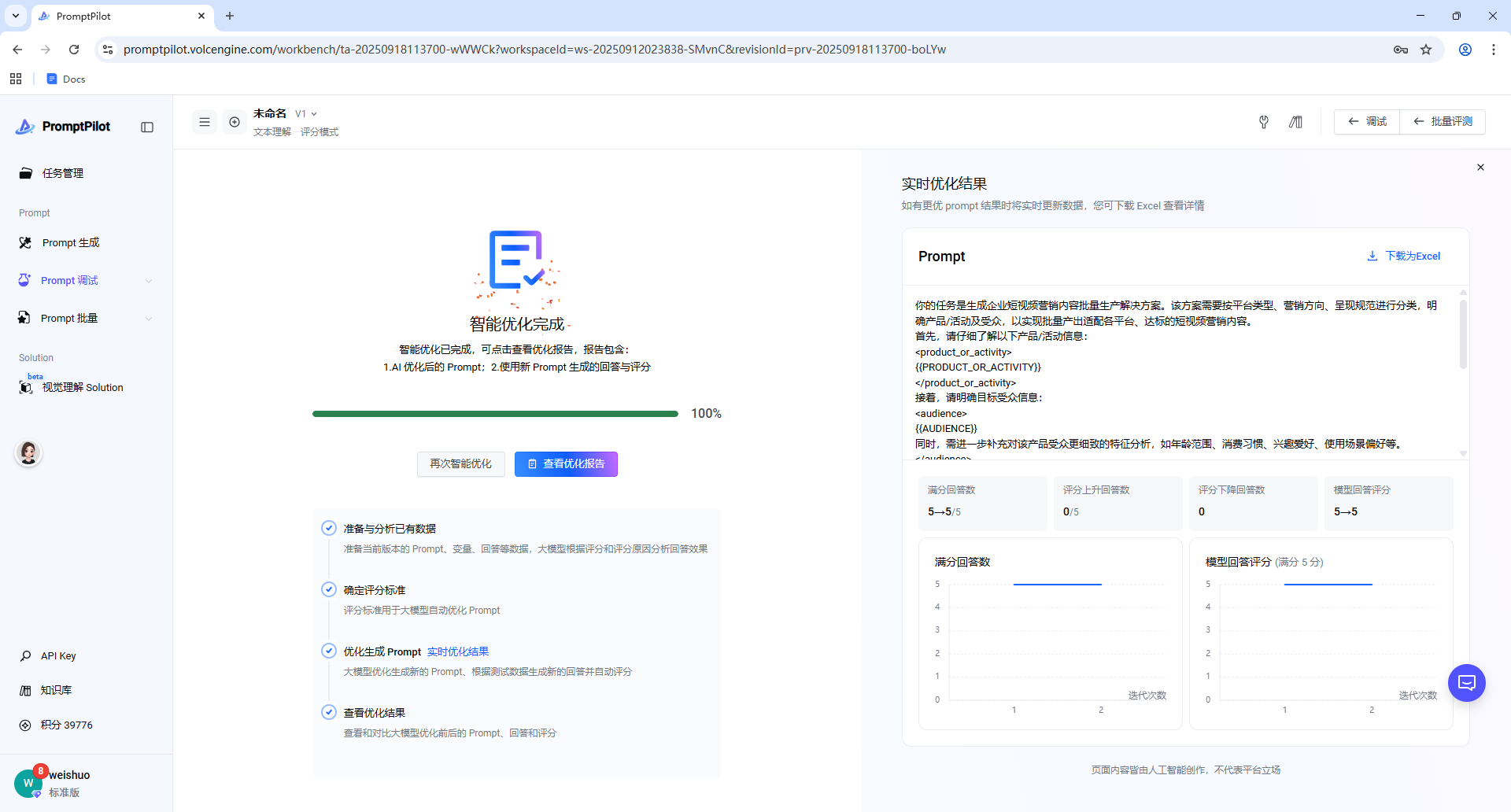This screenshot has width=1511, height=812.
Task: Open the Docs bookmark
Action: (x=66, y=79)
